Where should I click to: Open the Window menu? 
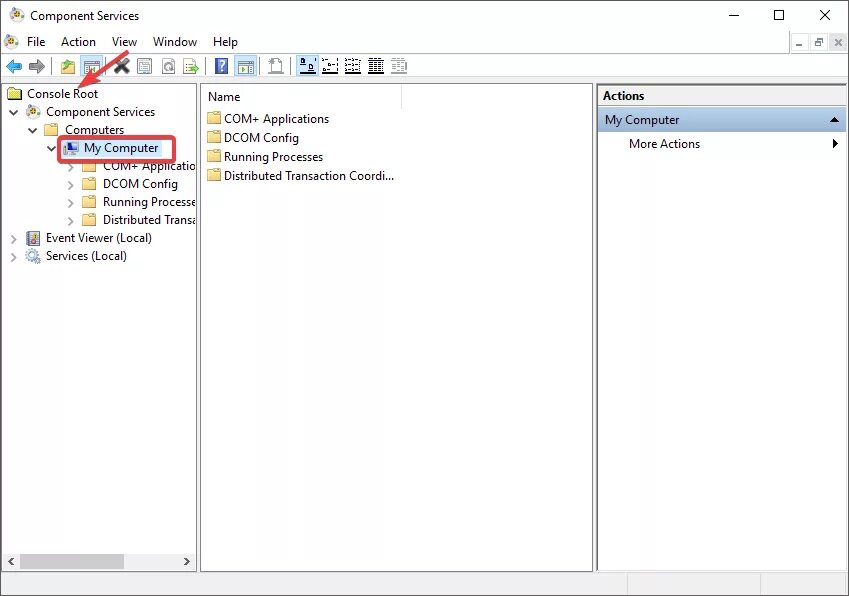coord(175,42)
